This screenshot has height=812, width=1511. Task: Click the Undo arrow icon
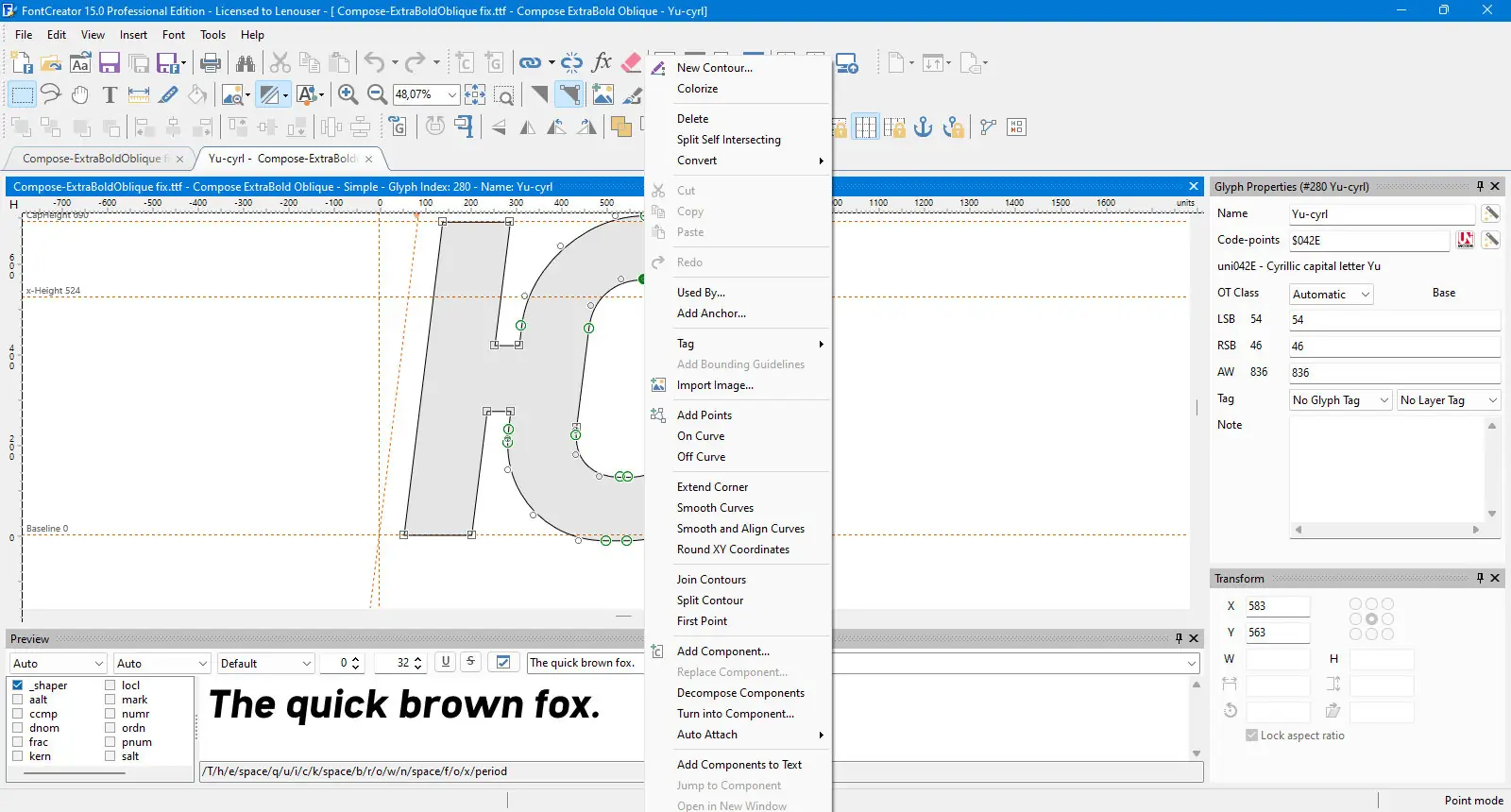(x=374, y=63)
